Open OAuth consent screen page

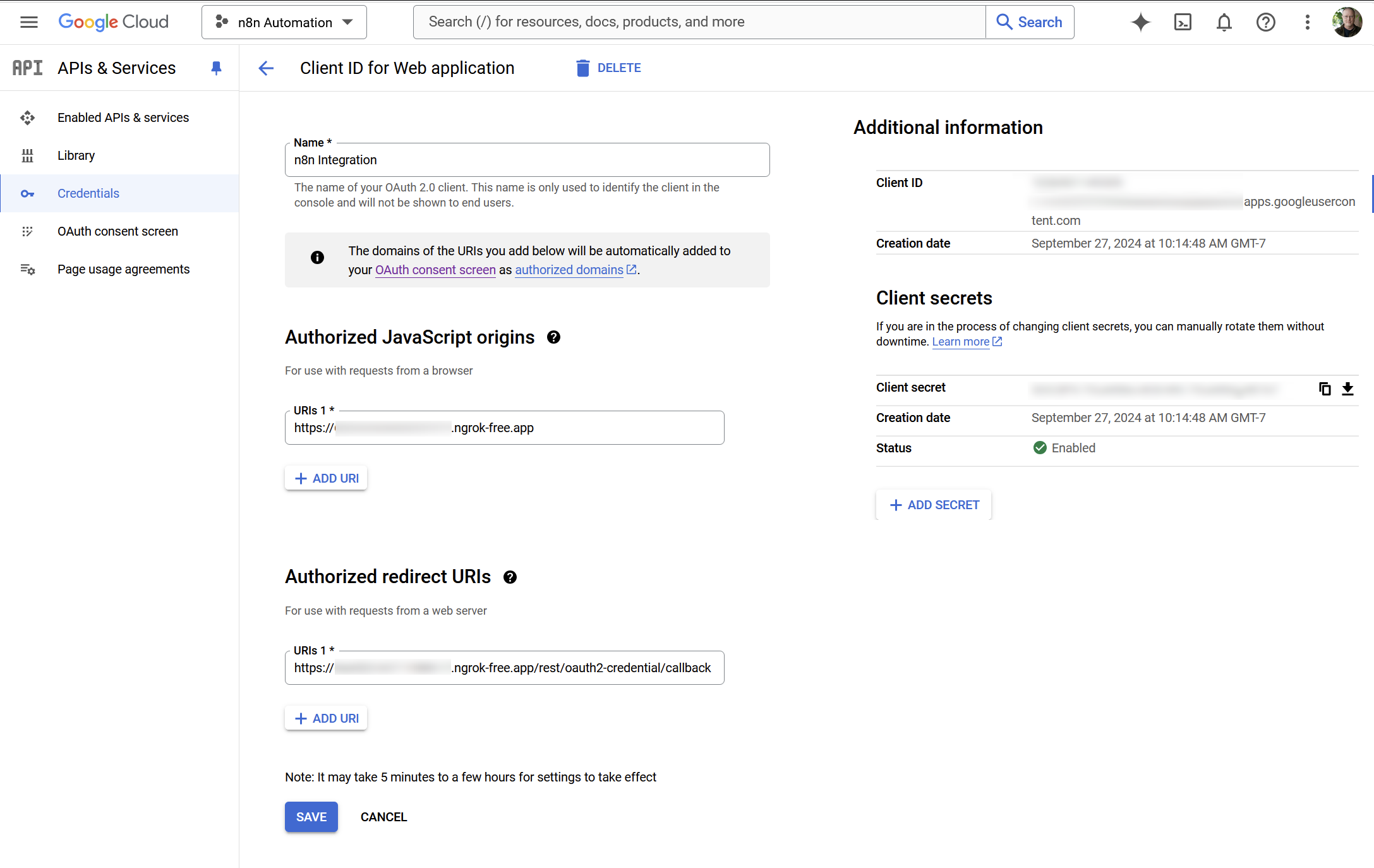point(119,231)
